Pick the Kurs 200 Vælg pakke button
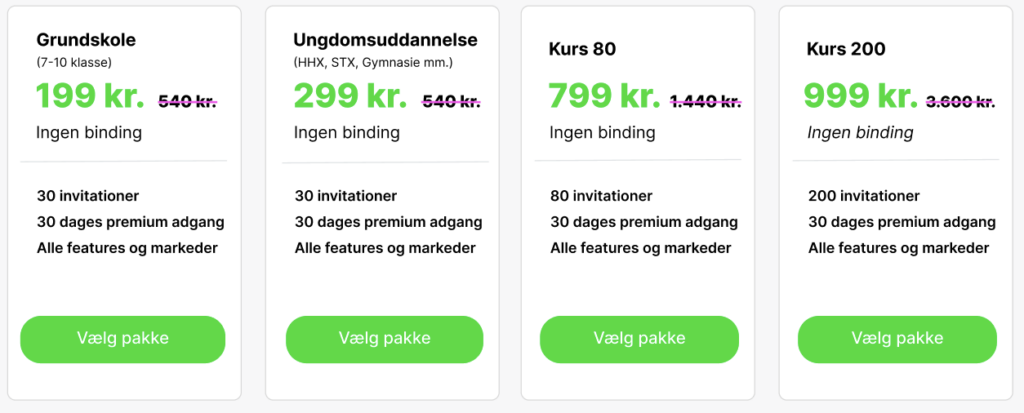 [x=897, y=339]
